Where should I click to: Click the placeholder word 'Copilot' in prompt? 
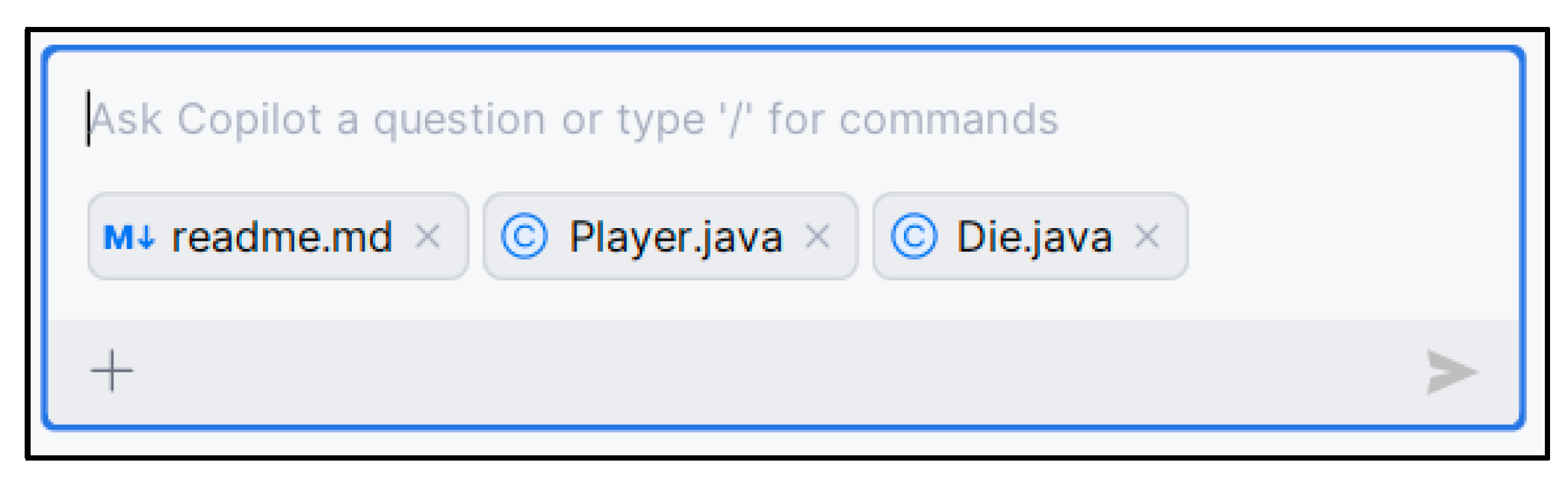[250, 120]
